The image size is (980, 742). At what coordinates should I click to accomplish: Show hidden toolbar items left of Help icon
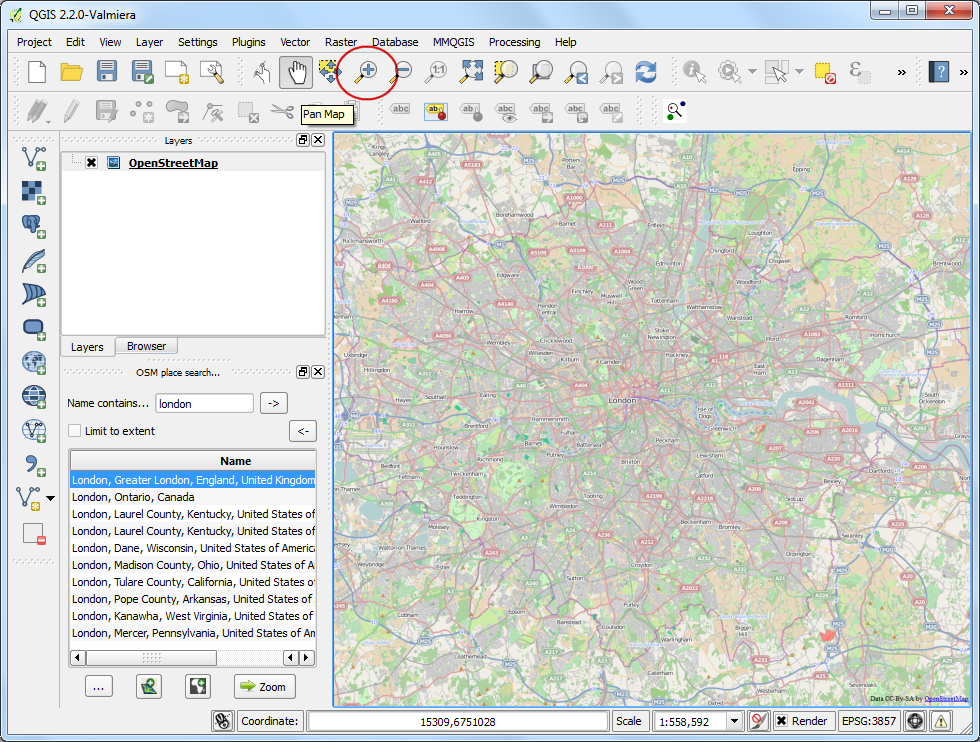coord(901,73)
